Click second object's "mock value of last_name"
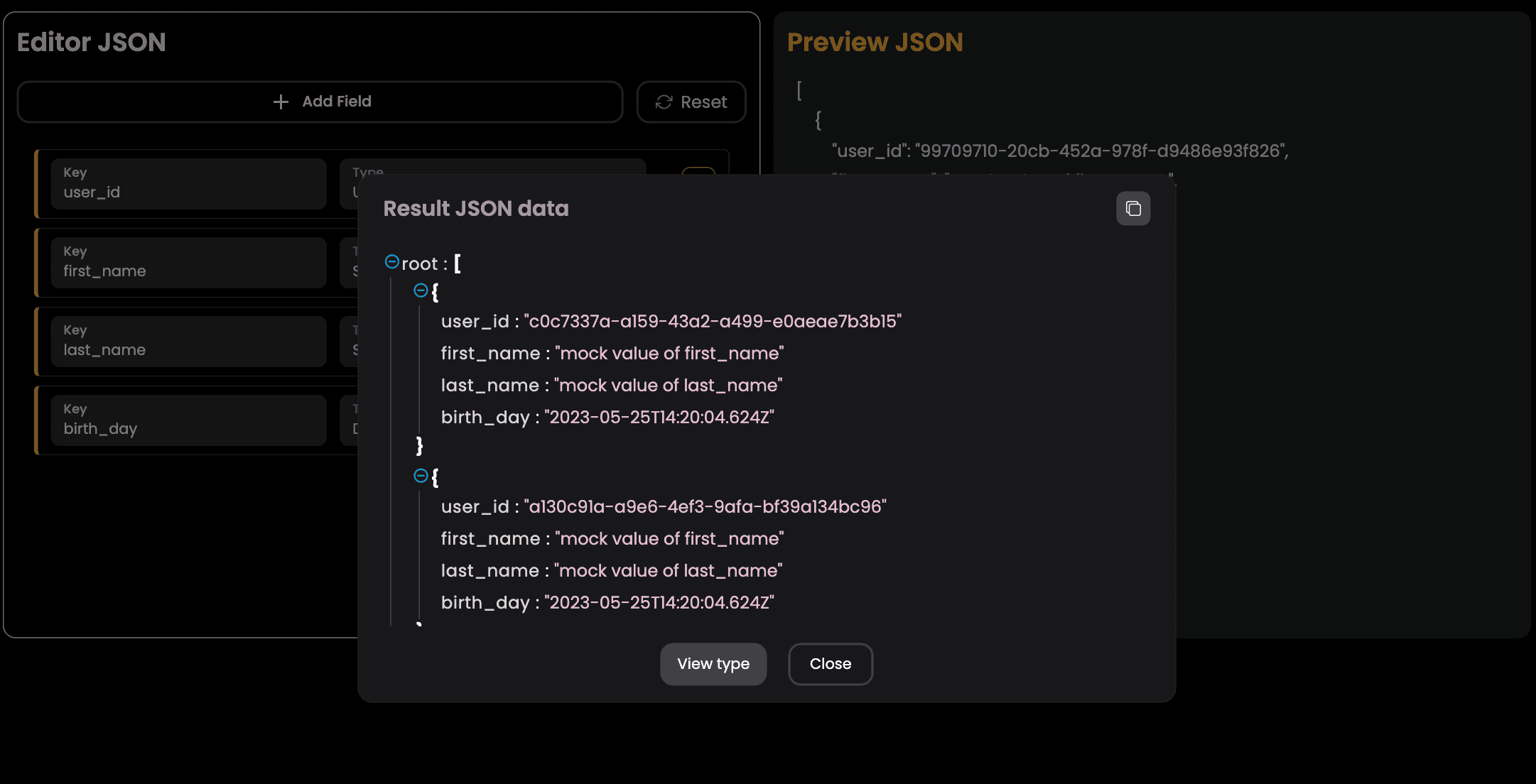This screenshot has height=784, width=1536. tap(668, 571)
